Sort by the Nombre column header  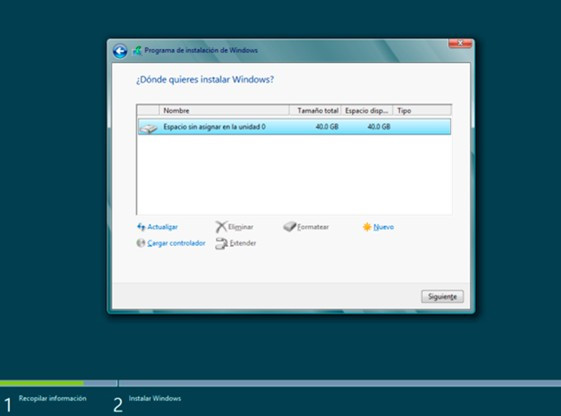[x=224, y=111]
